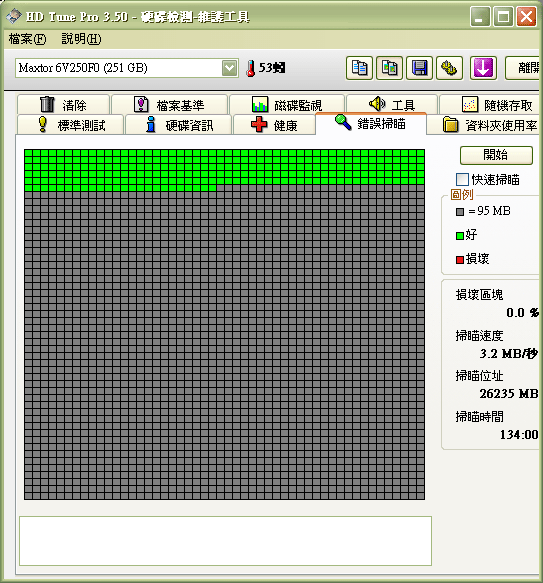Open the 檔案(F) menu
This screenshot has width=543, height=583.
click(28, 39)
